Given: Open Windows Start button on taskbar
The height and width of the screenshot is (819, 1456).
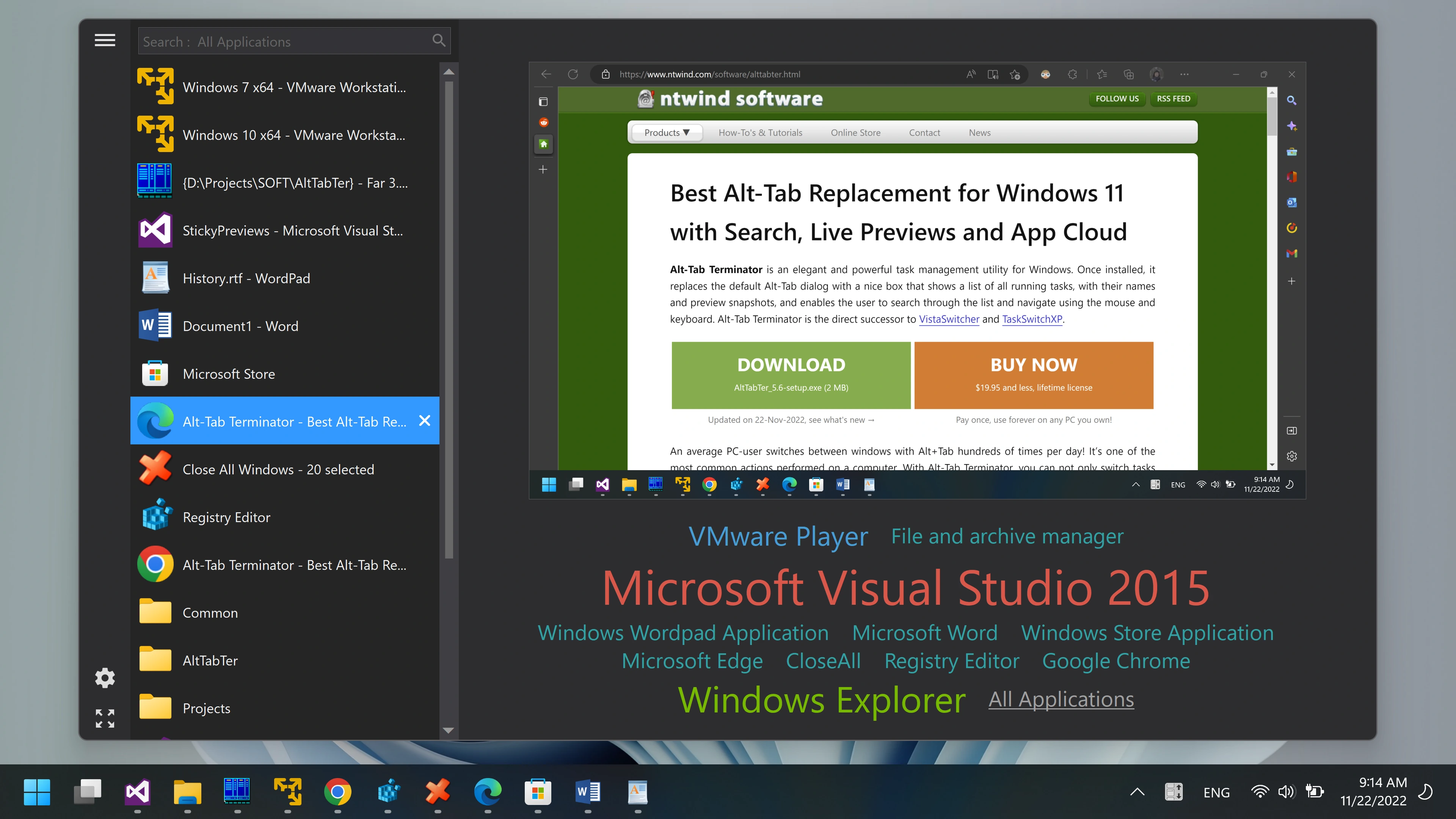Looking at the screenshot, I should coord(37,791).
